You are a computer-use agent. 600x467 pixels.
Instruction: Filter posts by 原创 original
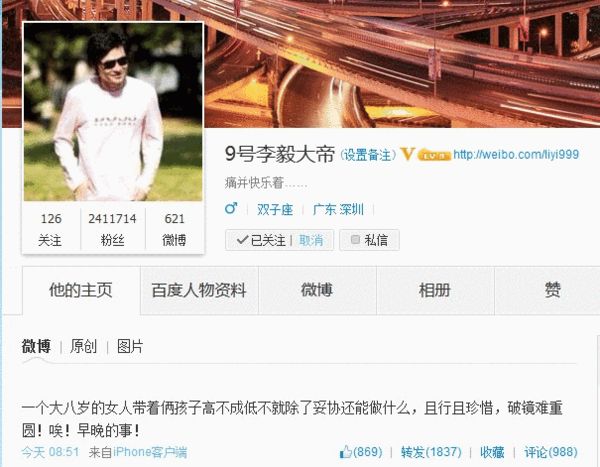tap(83, 346)
